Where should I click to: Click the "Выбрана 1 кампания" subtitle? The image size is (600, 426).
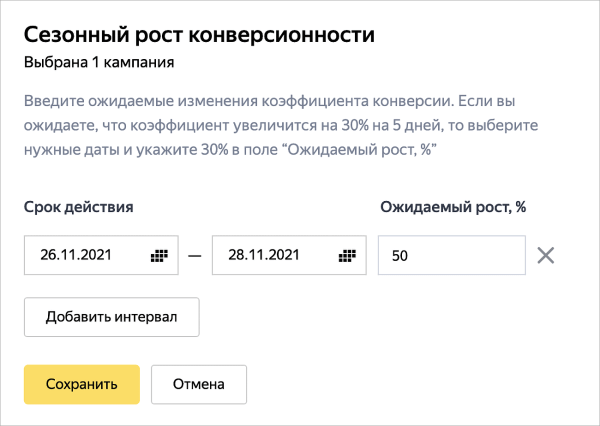click(99, 63)
